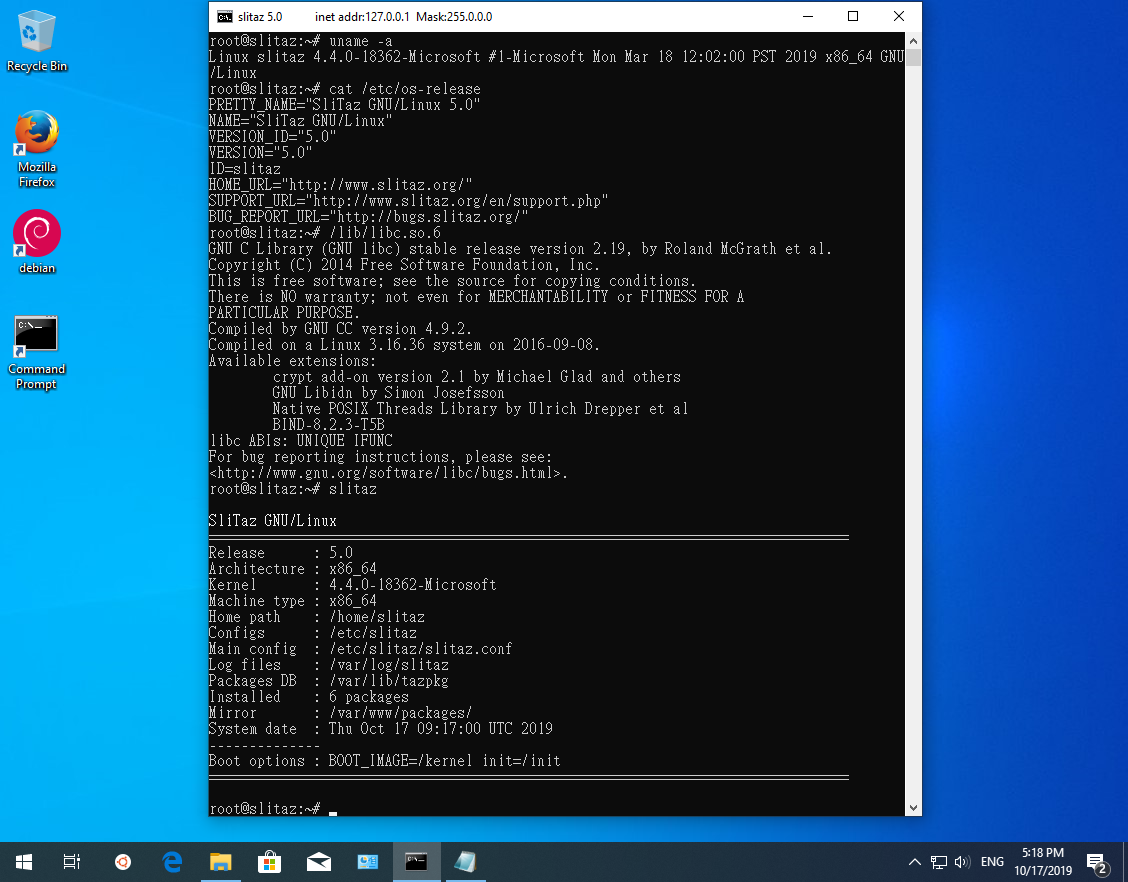
Task: Click the HOME_URL="http://www.slitaz.org/" line
Action: point(340,185)
